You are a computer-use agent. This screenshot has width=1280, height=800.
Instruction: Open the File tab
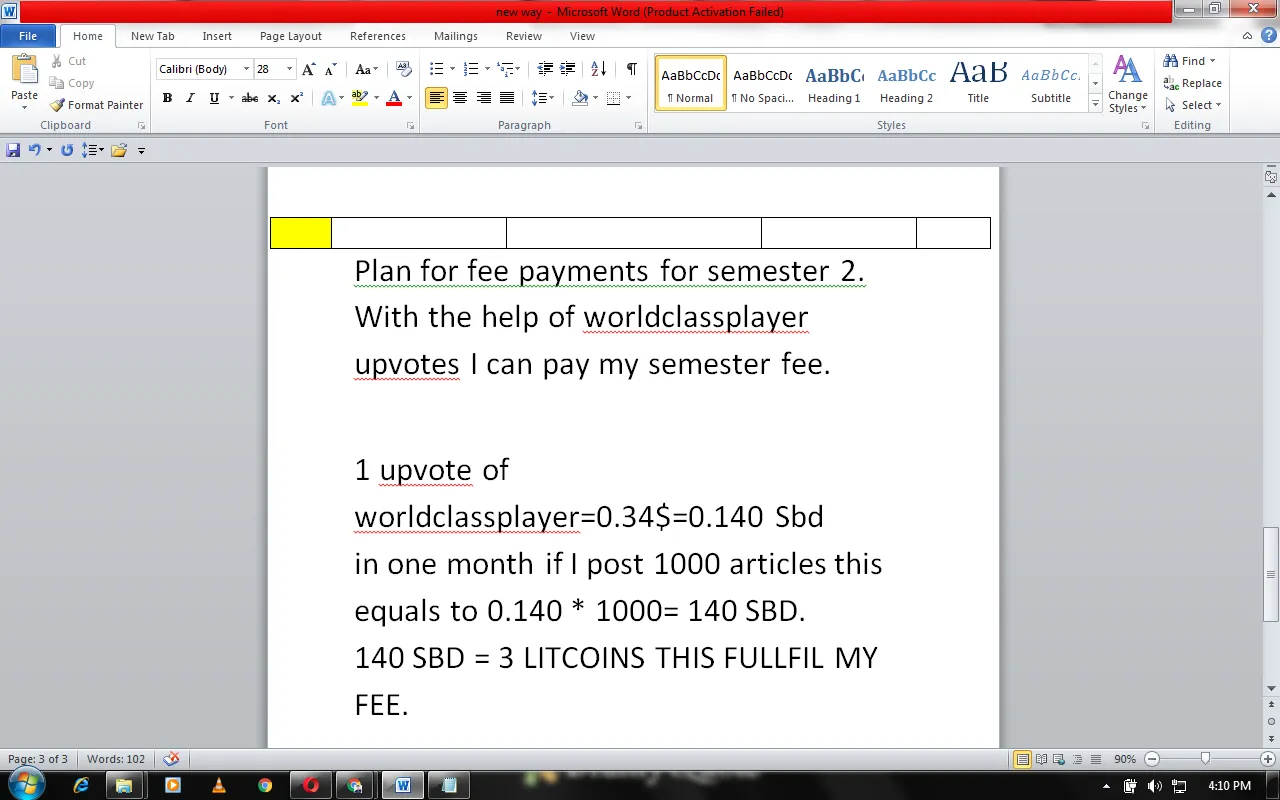coord(28,36)
